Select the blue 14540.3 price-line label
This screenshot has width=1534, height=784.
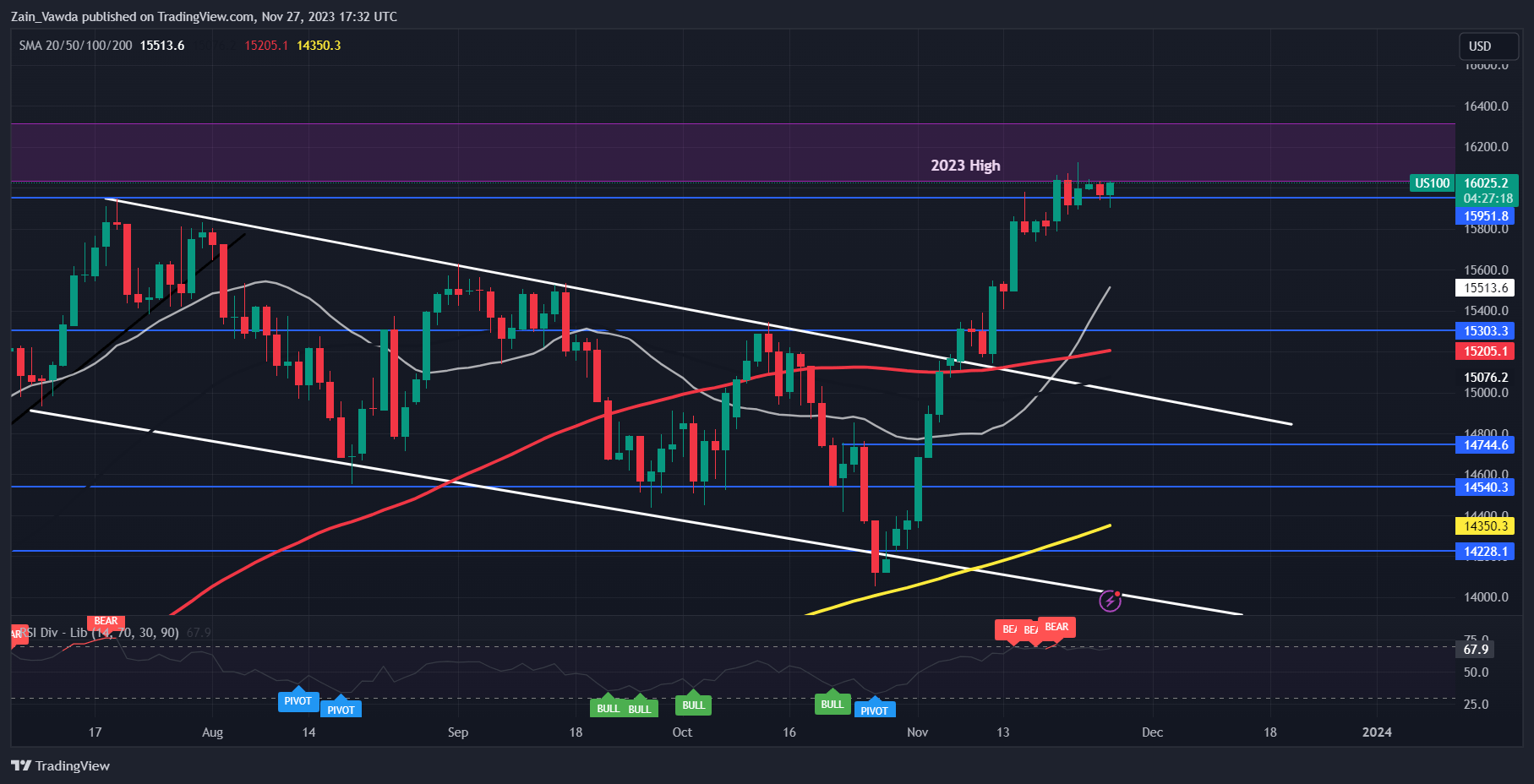(1485, 487)
